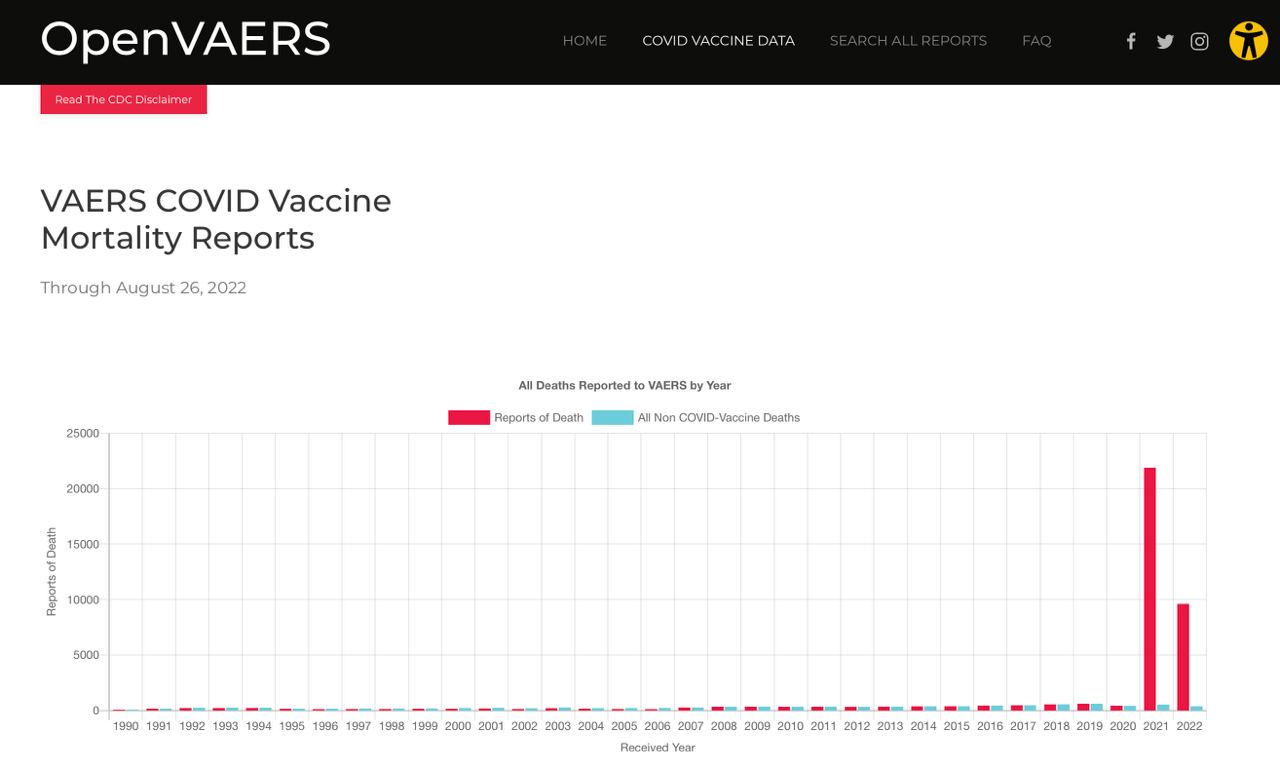Viewport: 1280px width, 771px height.
Task: Open the yellow accessibility options icon
Action: 1248,41
